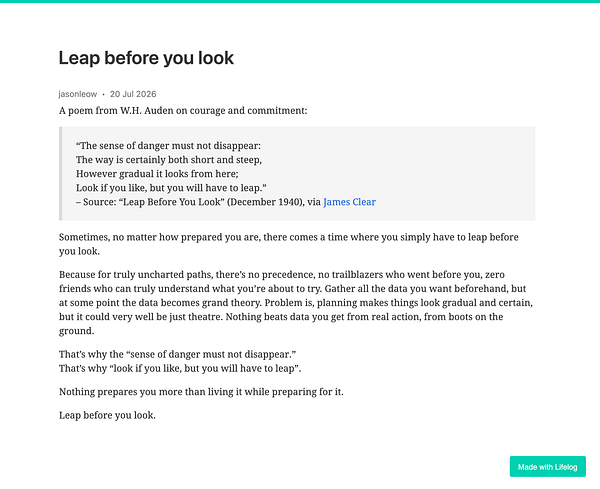Click the line 'That's why the sense of danger must not disappear'

point(178,354)
